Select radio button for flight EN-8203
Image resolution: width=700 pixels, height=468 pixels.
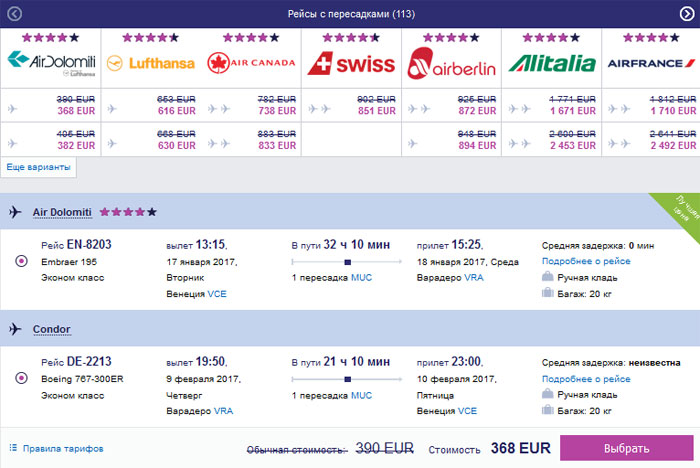[x=22, y=262]
